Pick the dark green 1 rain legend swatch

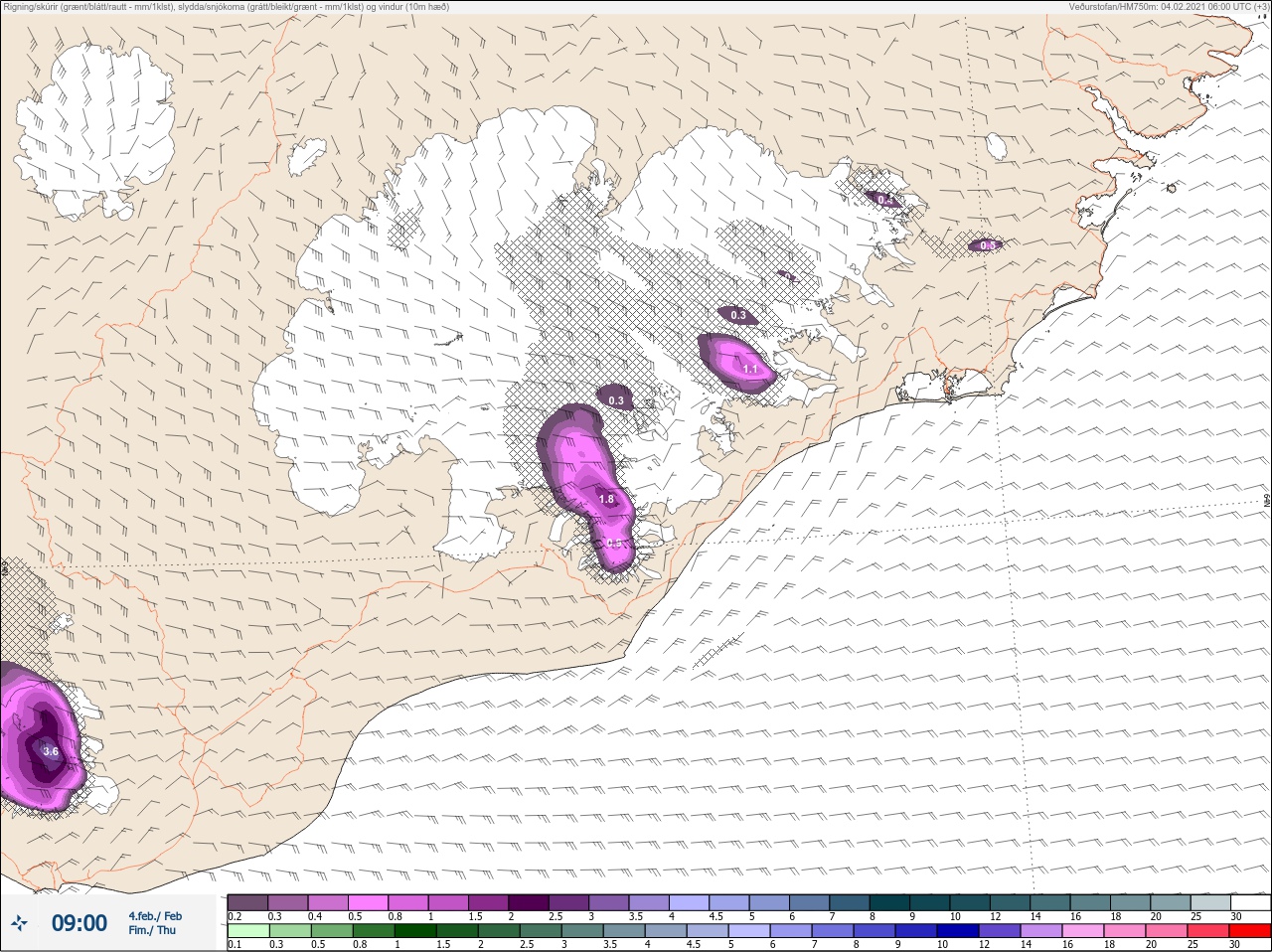coord(414,931)
